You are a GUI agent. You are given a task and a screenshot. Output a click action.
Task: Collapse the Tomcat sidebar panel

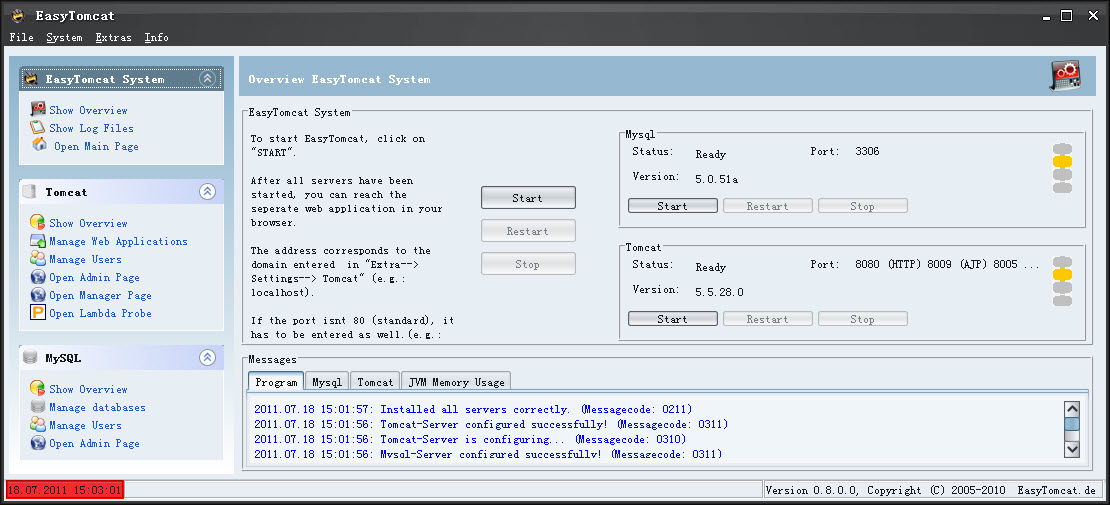tap(207, 192)
